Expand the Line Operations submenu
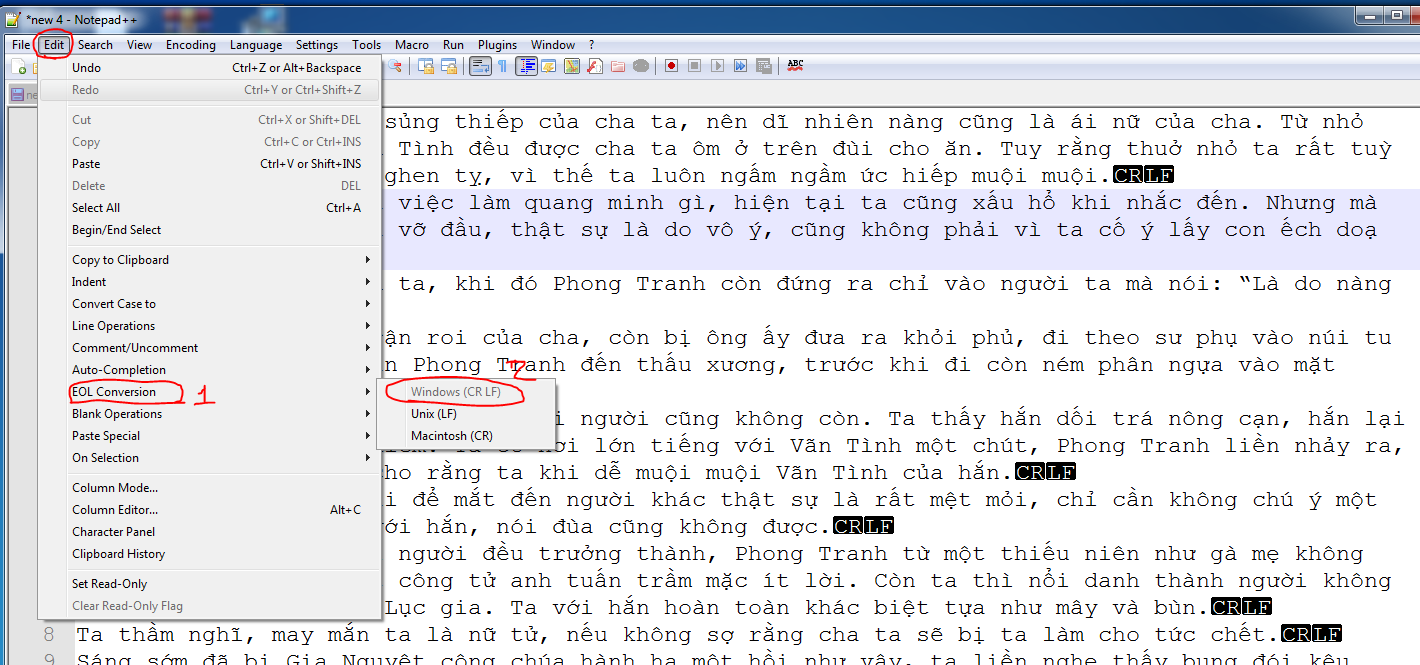Screen dimensions: 1420x665 click(x=113, y=326)
